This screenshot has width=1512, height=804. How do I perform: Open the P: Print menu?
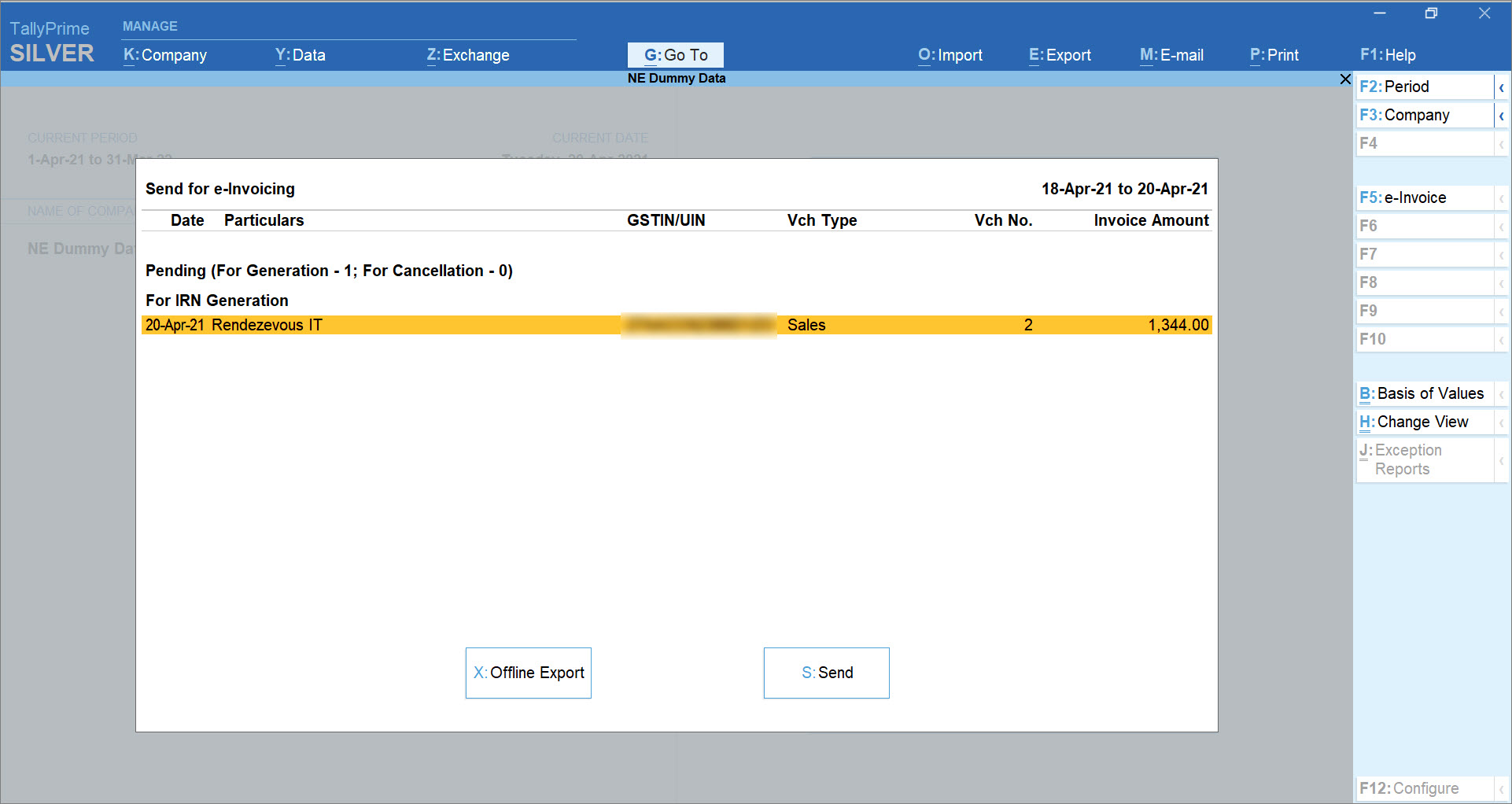click(1274, 55)
